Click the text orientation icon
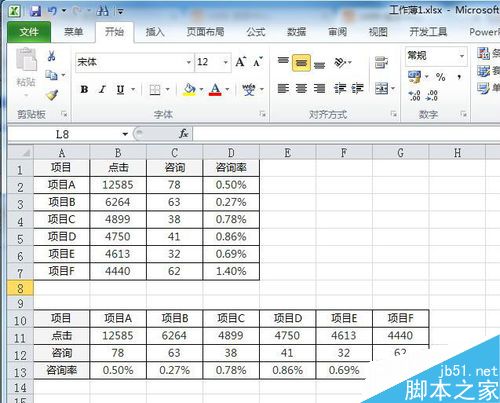This screenshot has width=500, height=403. tap(341, 62)
